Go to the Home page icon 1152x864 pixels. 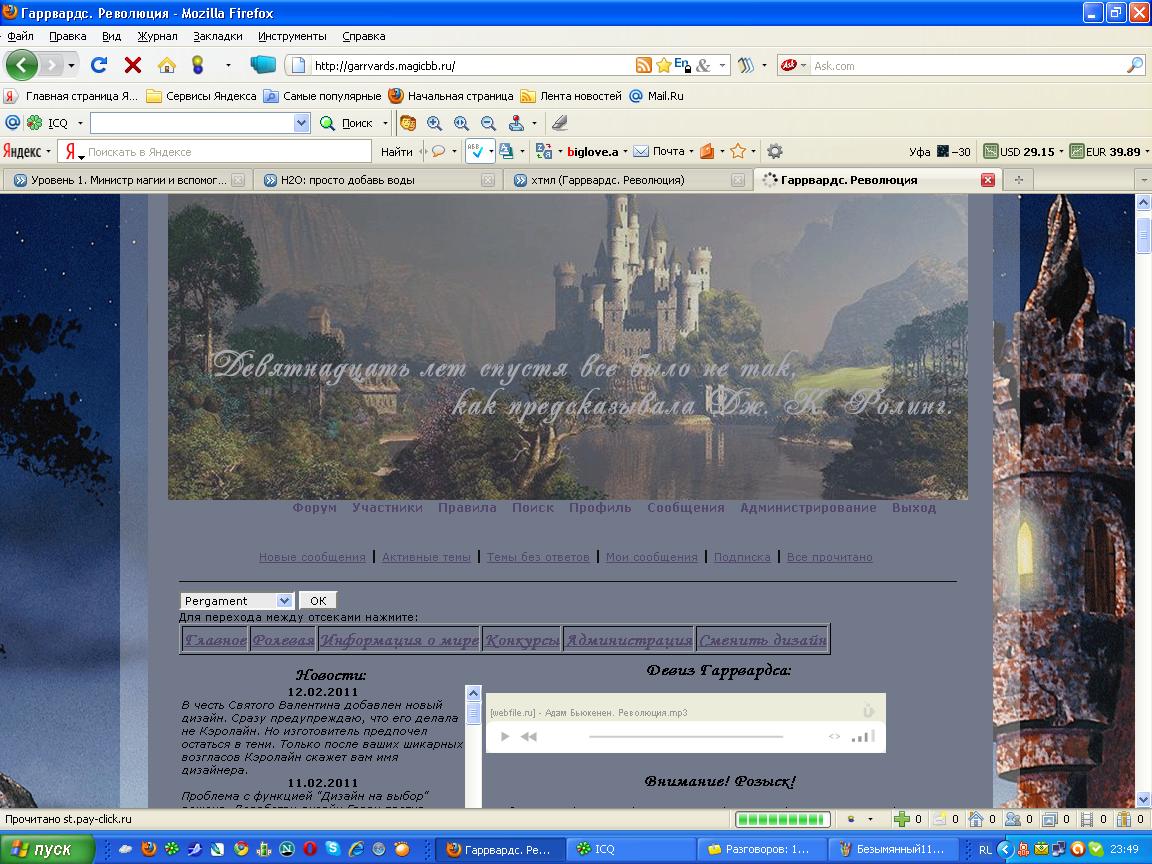tap(167, 65)
